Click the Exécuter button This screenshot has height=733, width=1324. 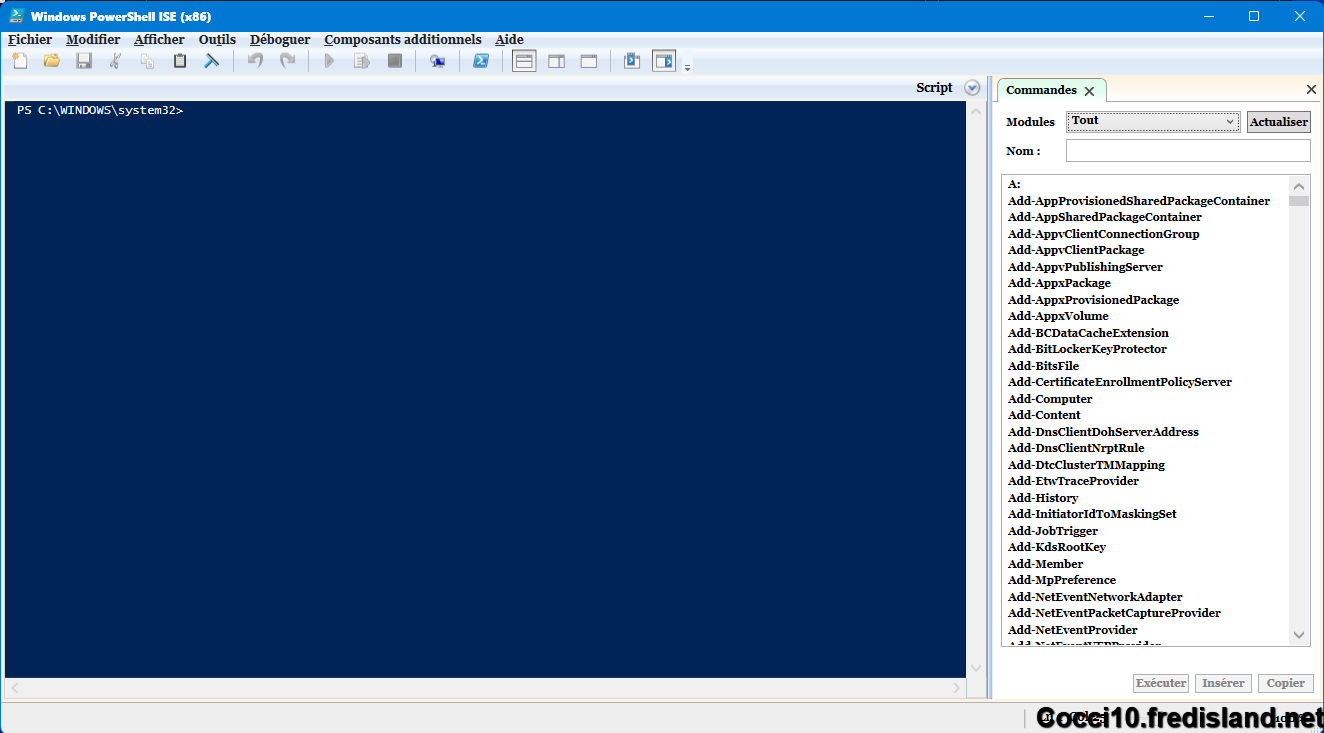pos(1161,683)
